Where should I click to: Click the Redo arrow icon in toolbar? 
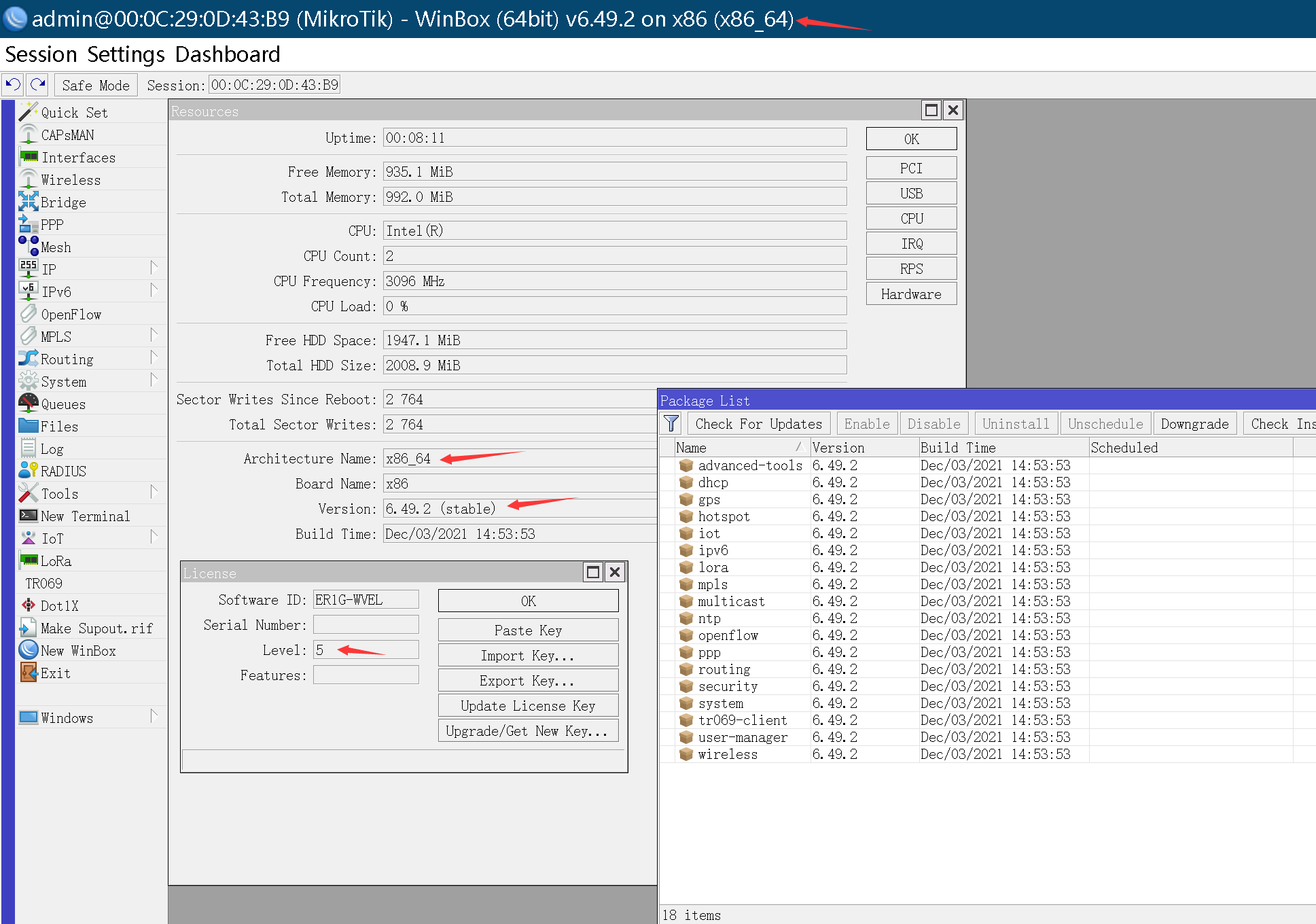click(38, 85)
